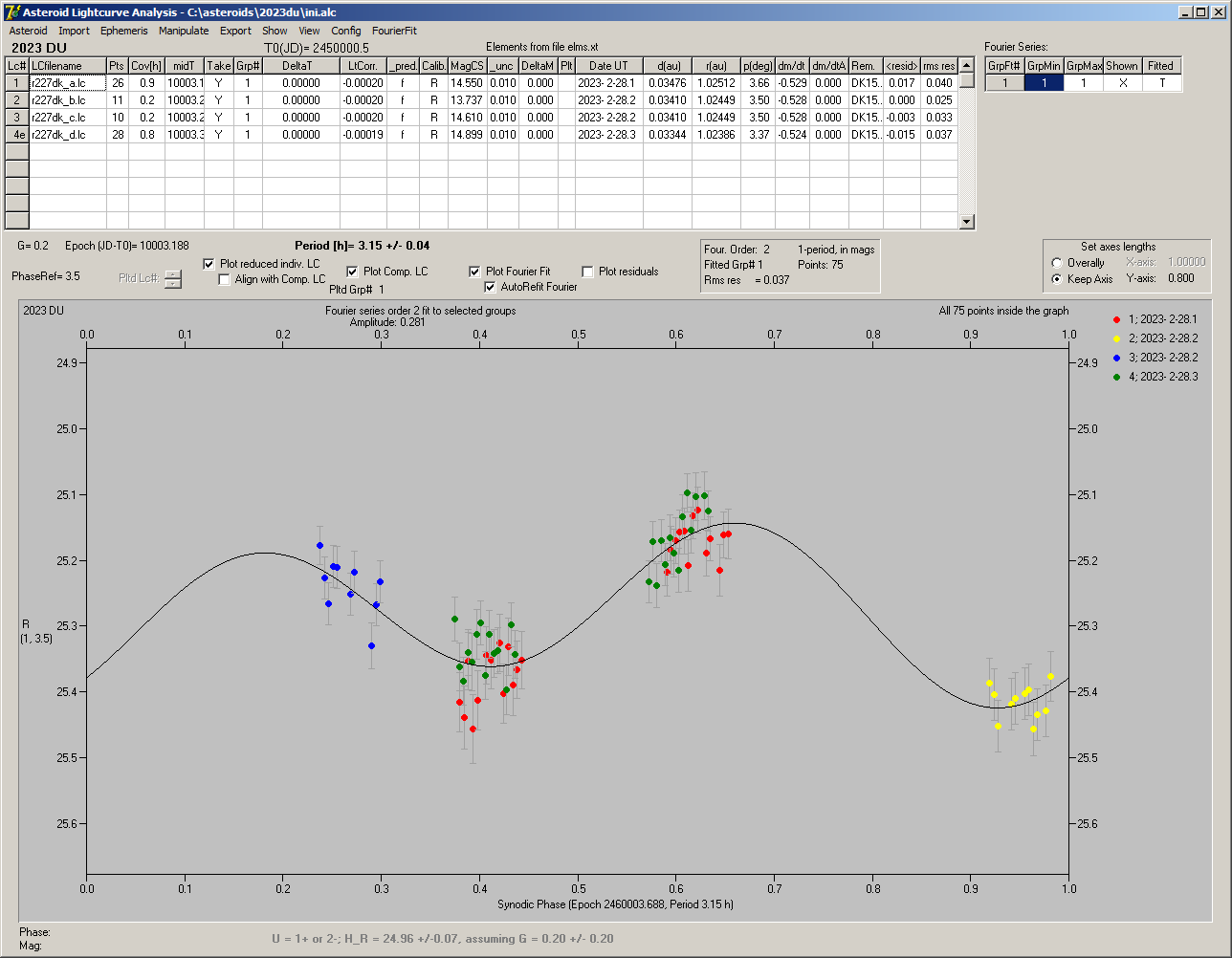
Task: Select row header 3 in lightcurve table
Action: click(x=16, y=118)
